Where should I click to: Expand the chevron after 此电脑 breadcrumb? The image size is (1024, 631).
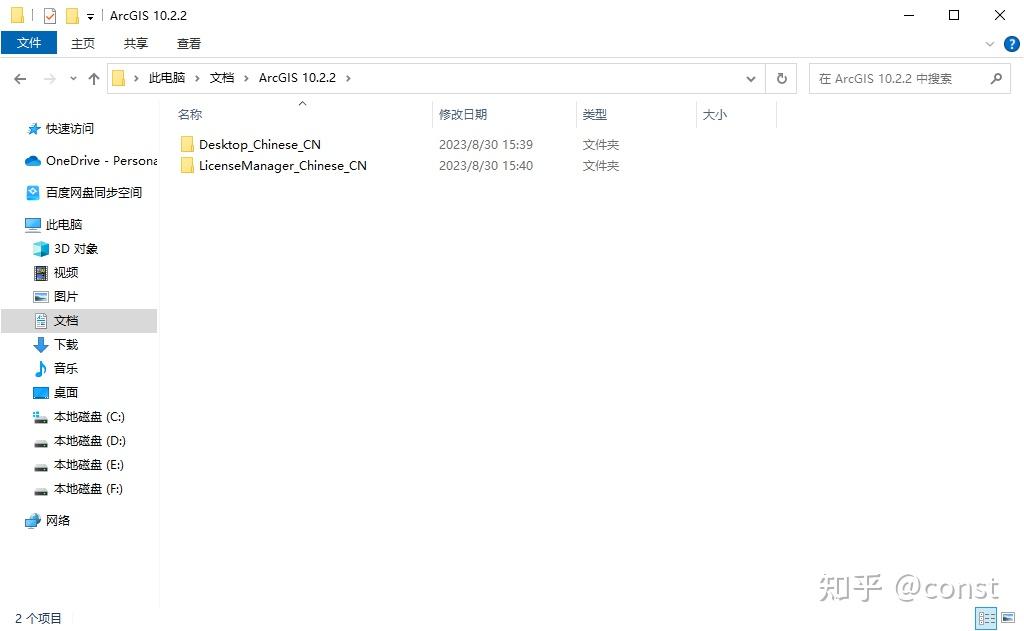(197, 78)
